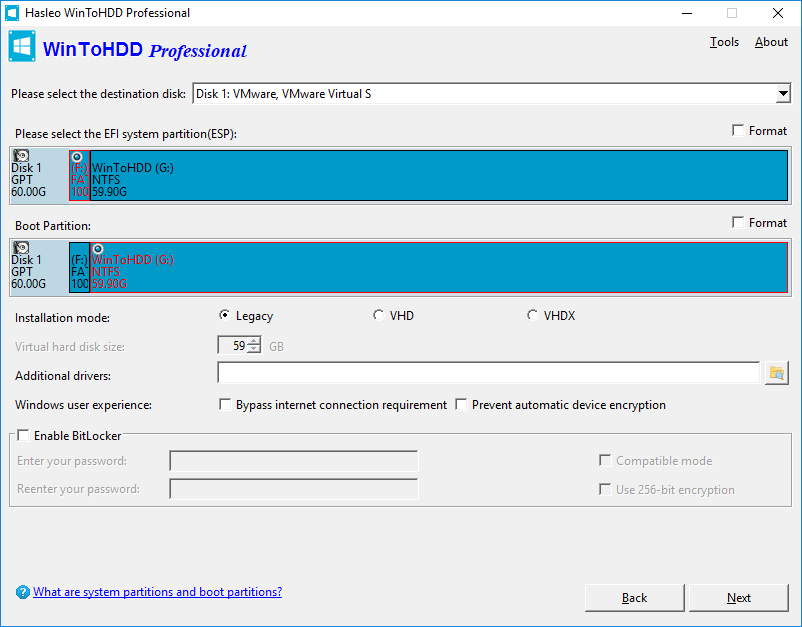Click the Next button
This screenshot has width=802, height=627.
(x=739, y=598)
